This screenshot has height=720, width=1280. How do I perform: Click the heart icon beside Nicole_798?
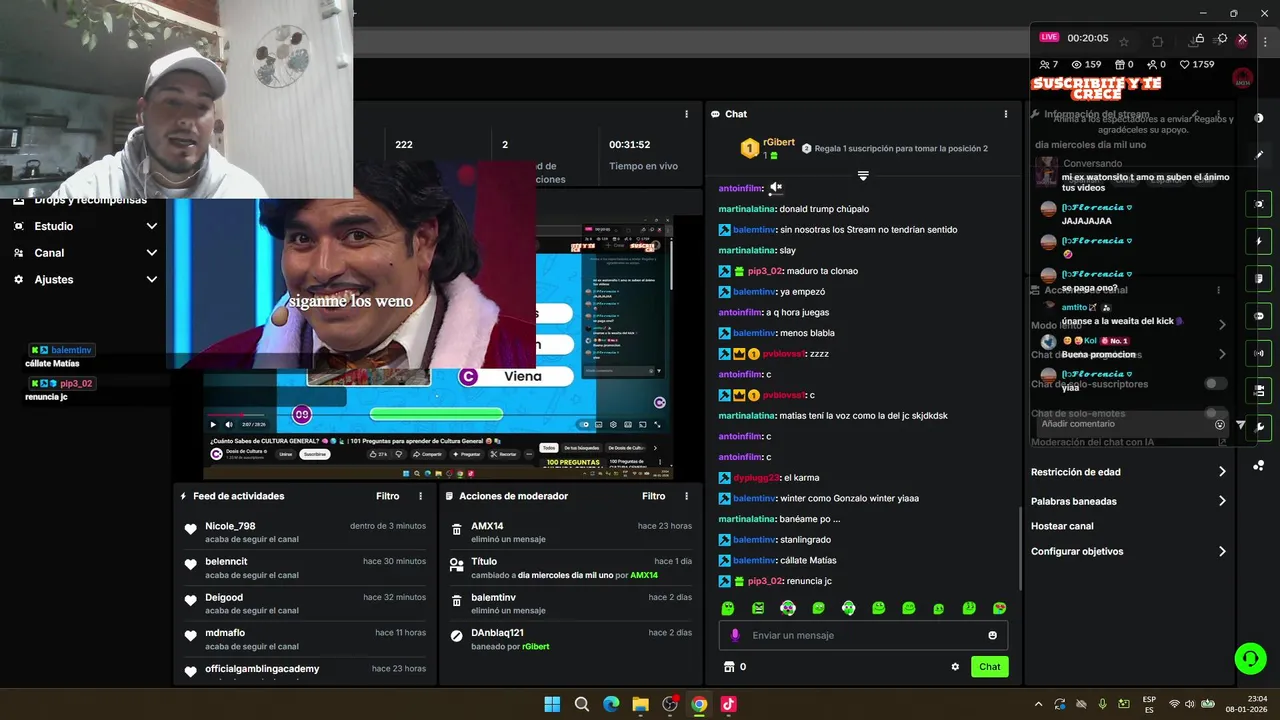click(x=191, y=530)
